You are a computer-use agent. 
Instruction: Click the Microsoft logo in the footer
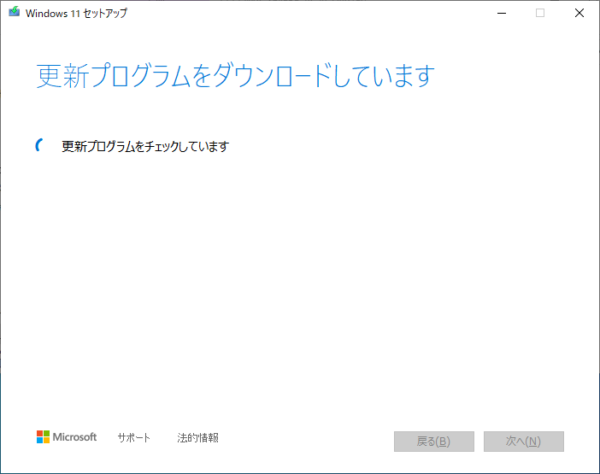point(67,437)
